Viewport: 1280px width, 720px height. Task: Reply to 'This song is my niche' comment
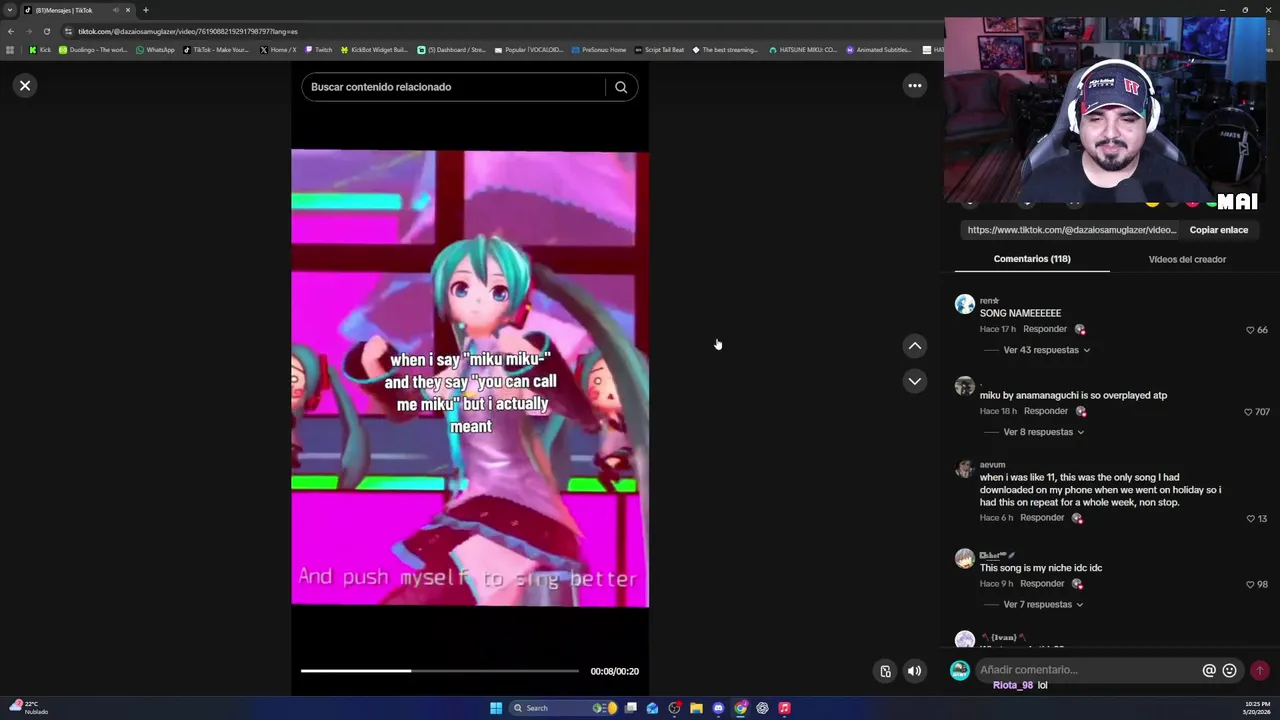1042,584
